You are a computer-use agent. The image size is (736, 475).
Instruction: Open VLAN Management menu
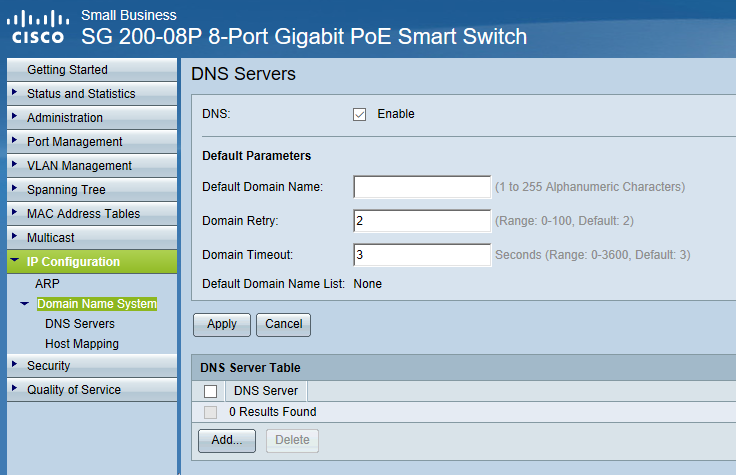pos(92,165)
